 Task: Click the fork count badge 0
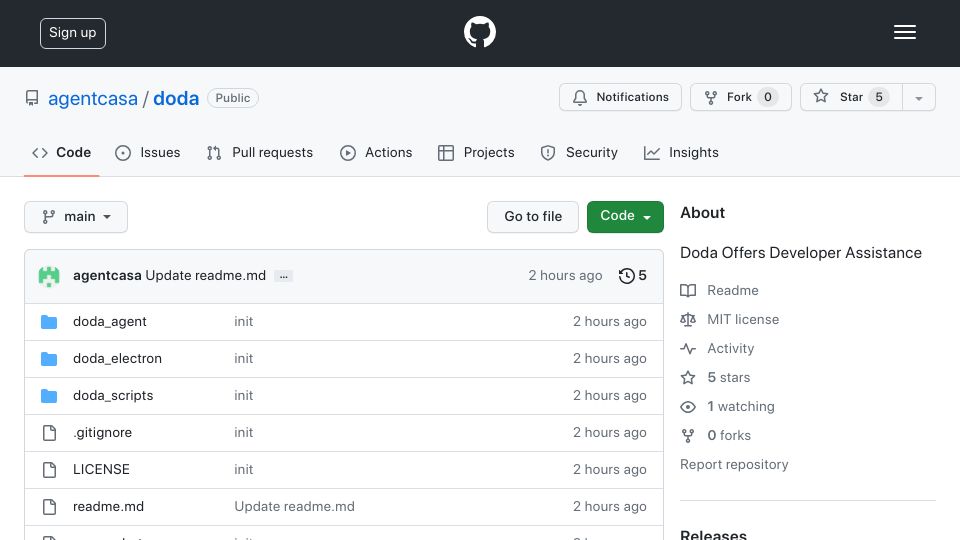(768, 97)
